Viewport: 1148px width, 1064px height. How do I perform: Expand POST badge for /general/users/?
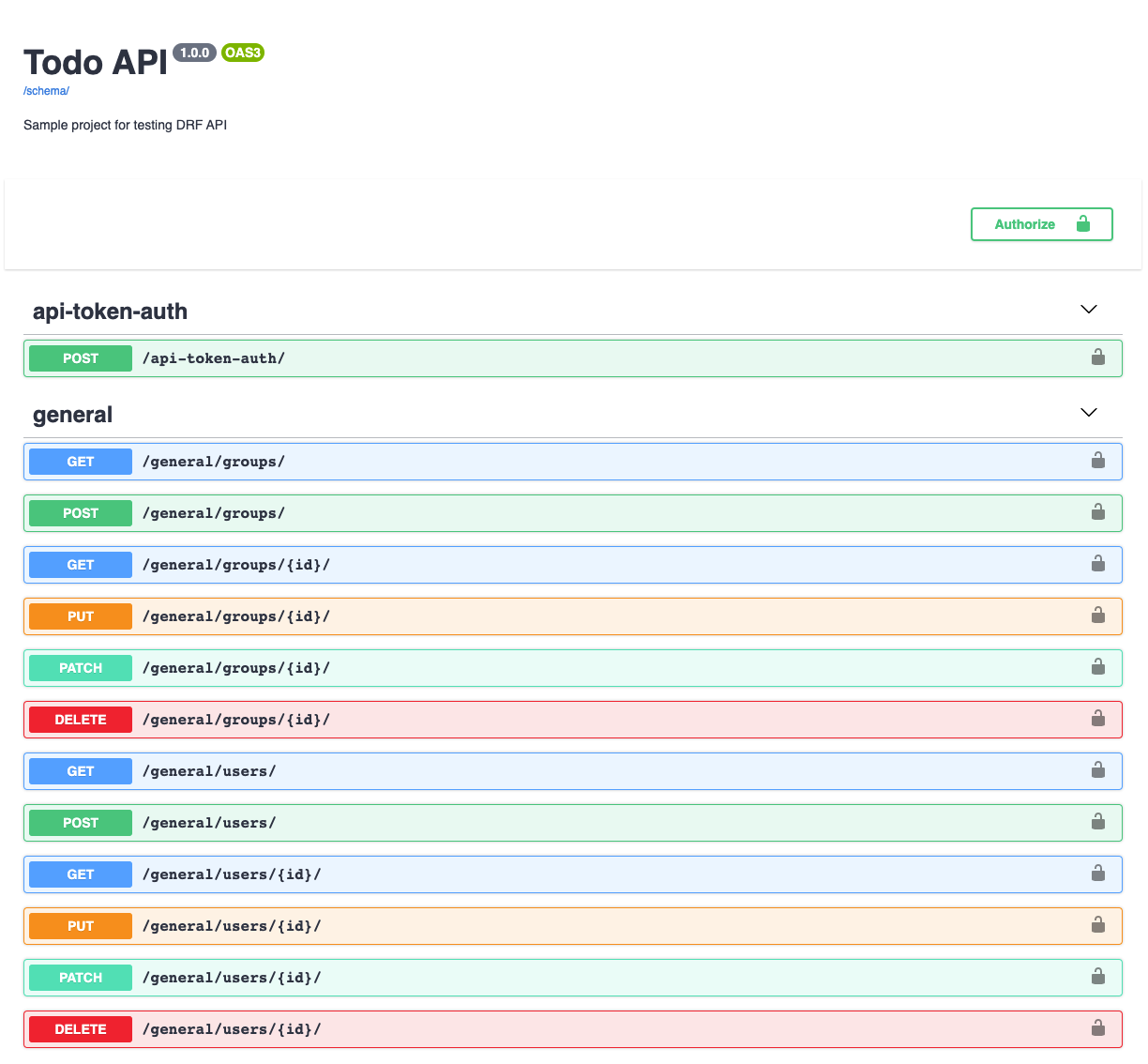pyautogui.click(x=81, y=823)
